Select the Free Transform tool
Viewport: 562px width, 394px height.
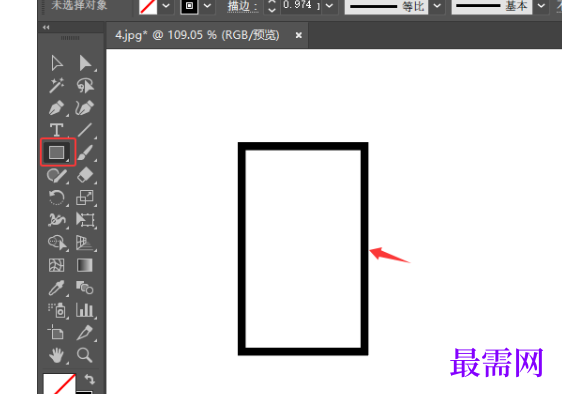(x=85, y=220)
